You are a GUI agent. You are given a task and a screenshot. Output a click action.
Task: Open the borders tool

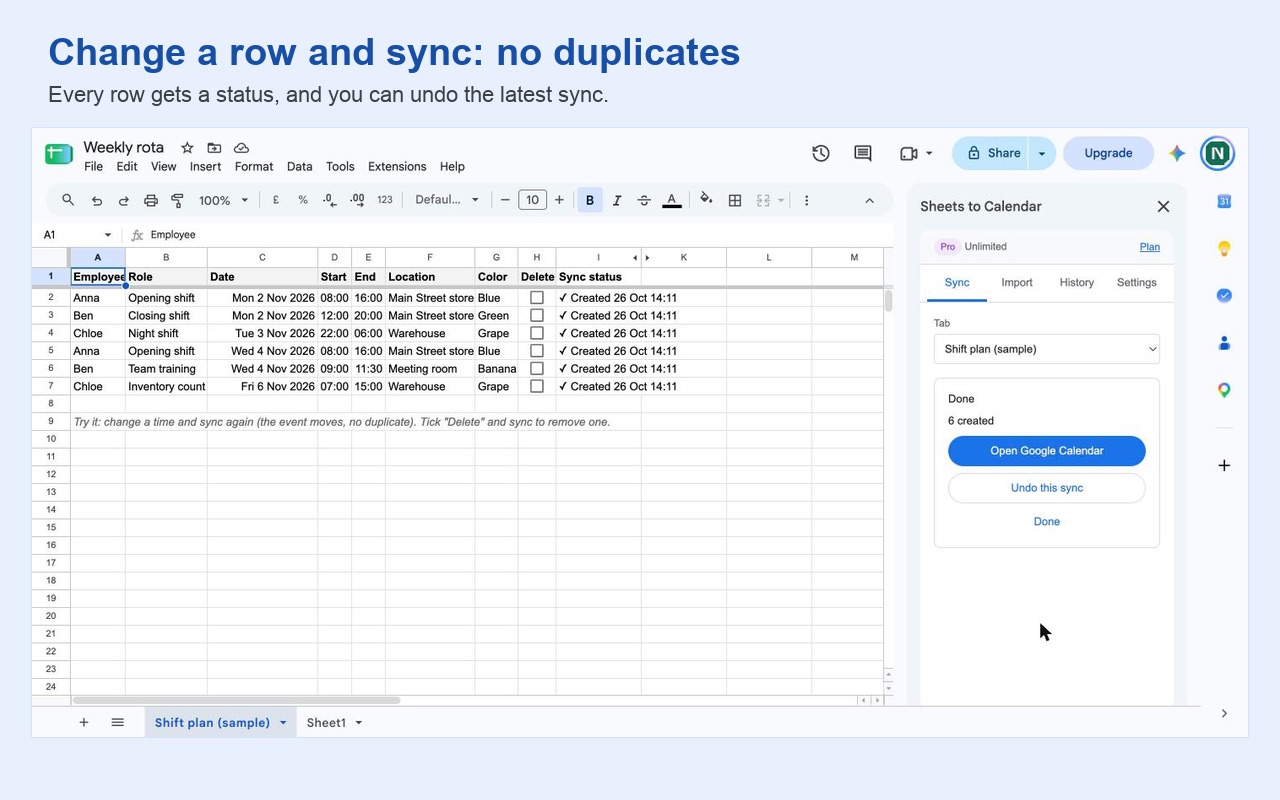click(735, 200)
